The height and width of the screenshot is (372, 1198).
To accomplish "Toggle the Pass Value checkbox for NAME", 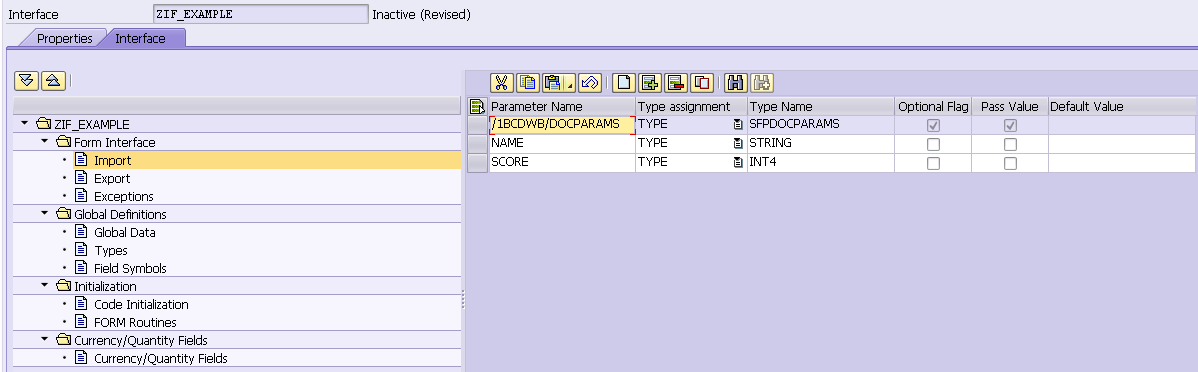I will coord(1010,144).
